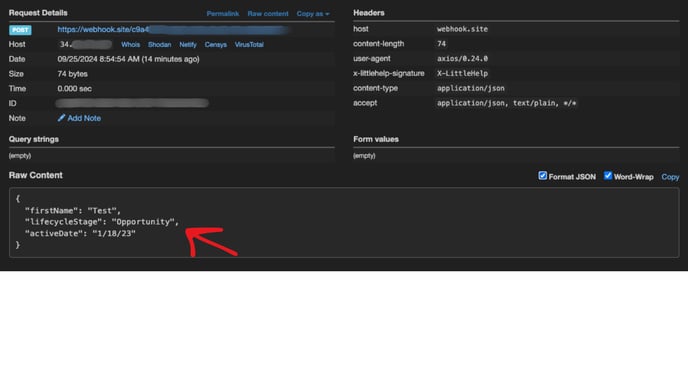Viewport: 688px width, 387px height.
Task: Click the Add Note link text
Action: point(84,118)
